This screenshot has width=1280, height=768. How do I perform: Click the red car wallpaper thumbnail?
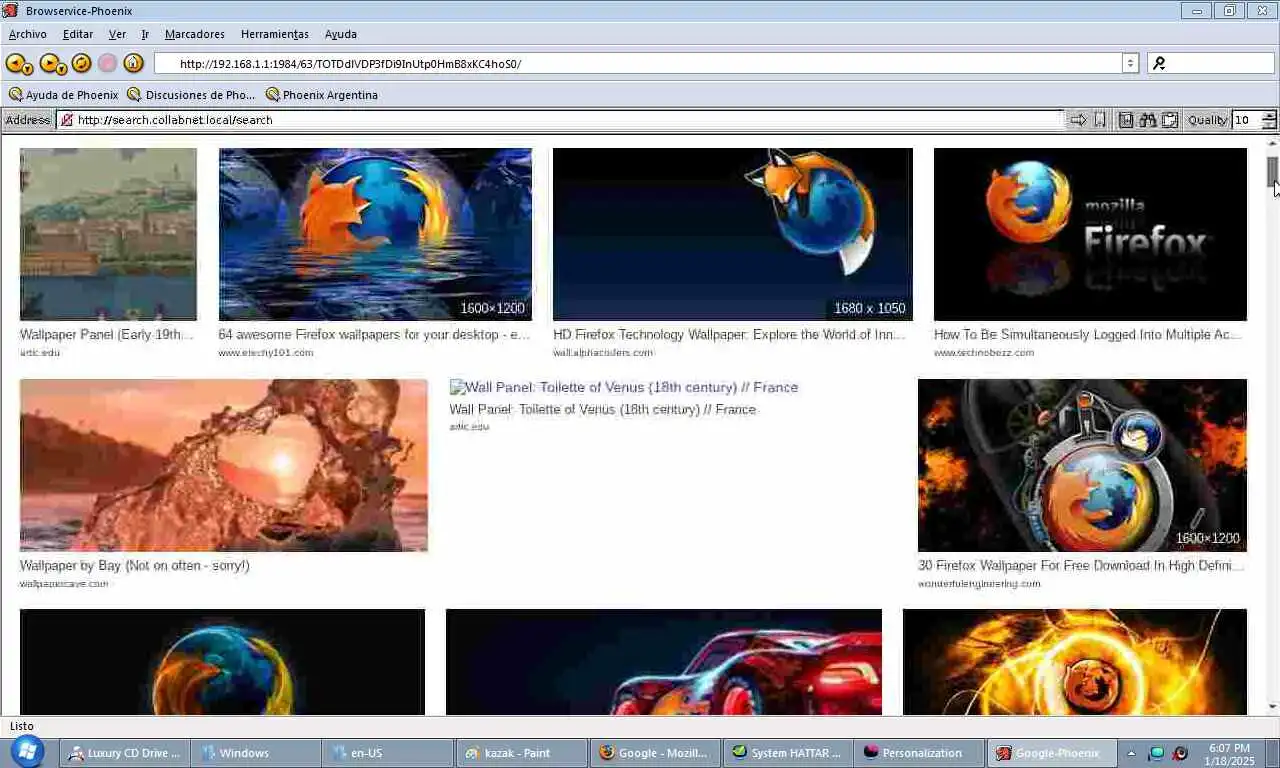coord(664,661)
